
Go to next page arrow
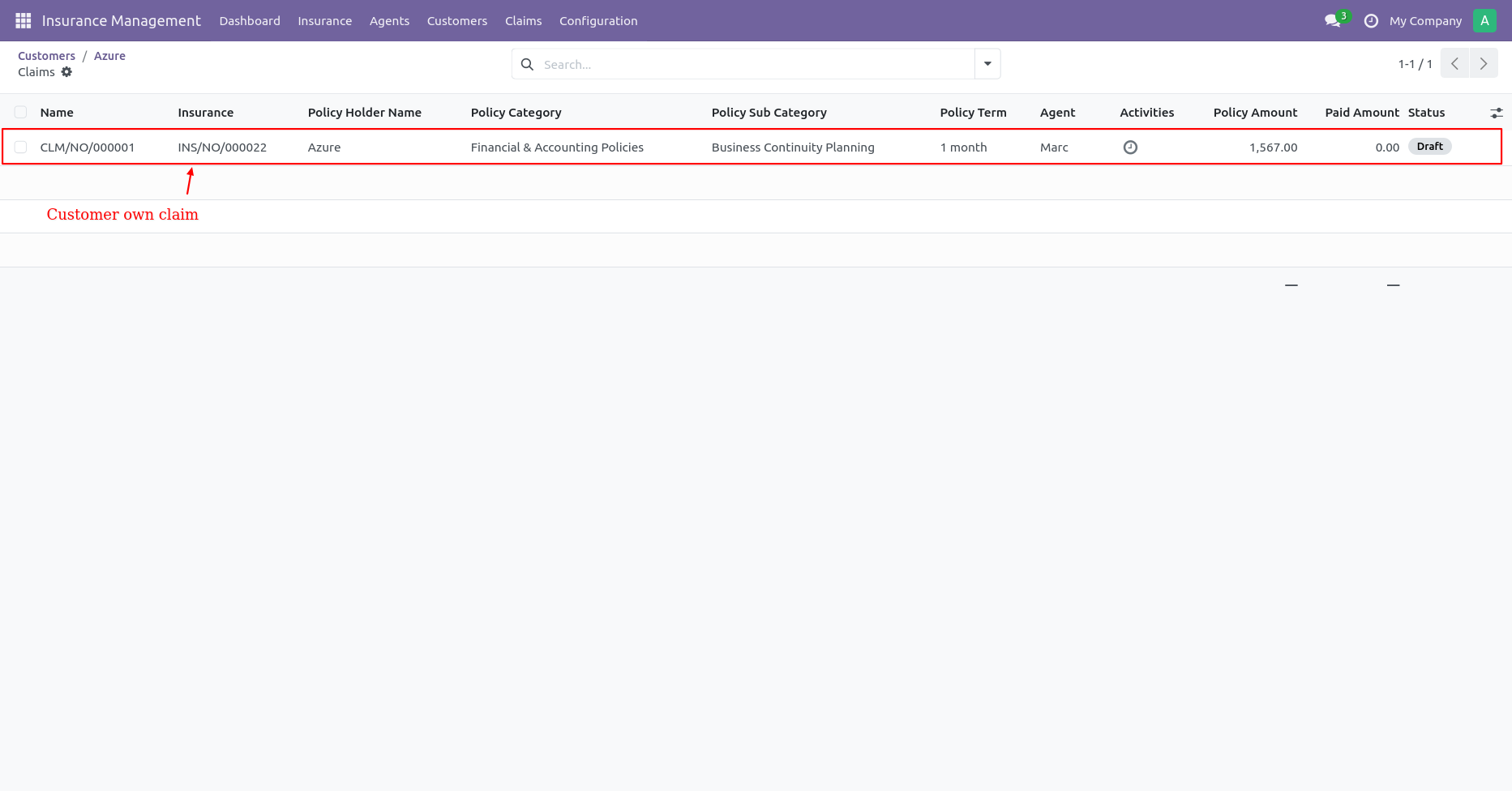1484,63
